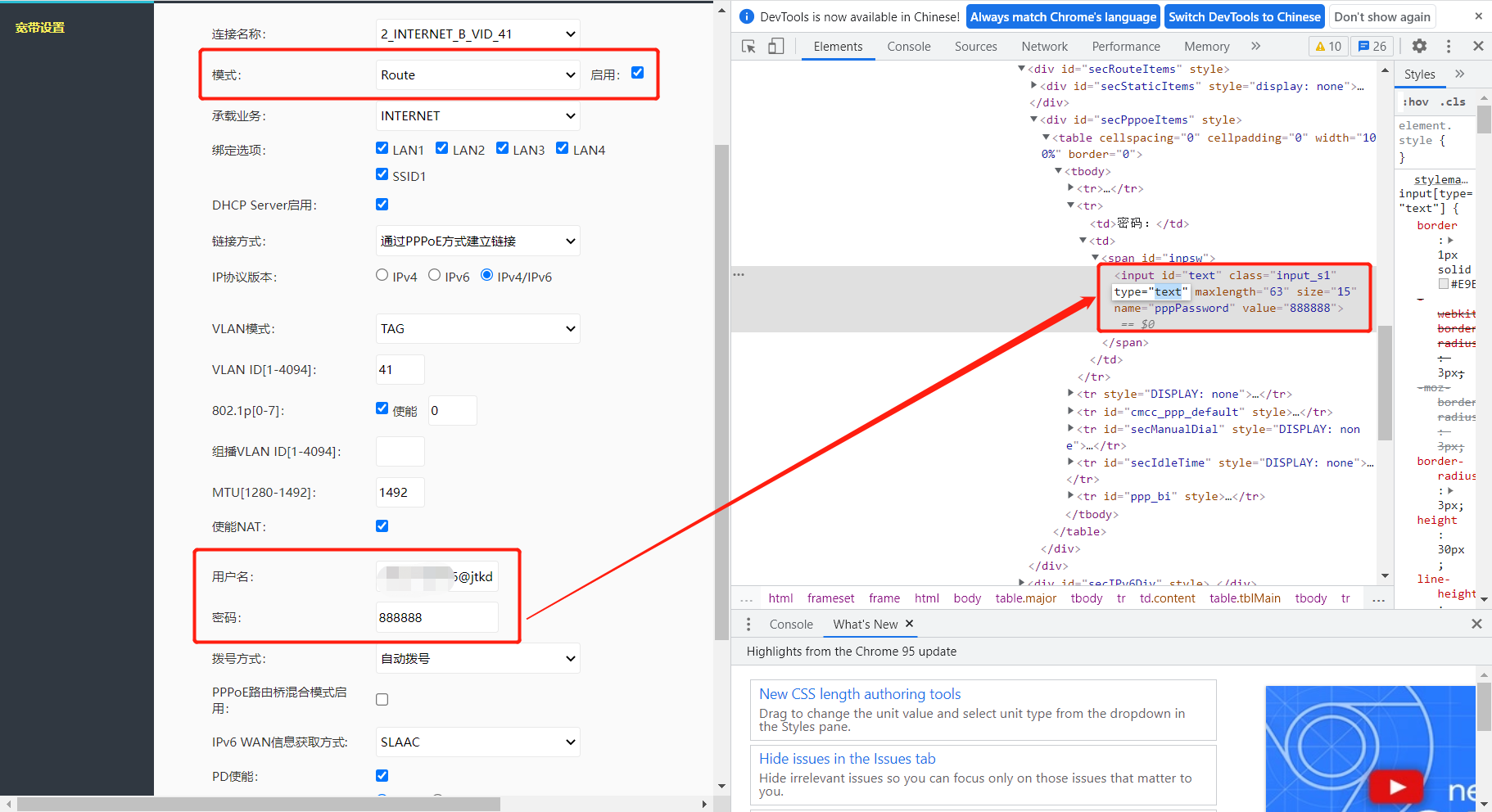
Task: Click the inspect element picker icon
Action: click(x=748, y=47)
